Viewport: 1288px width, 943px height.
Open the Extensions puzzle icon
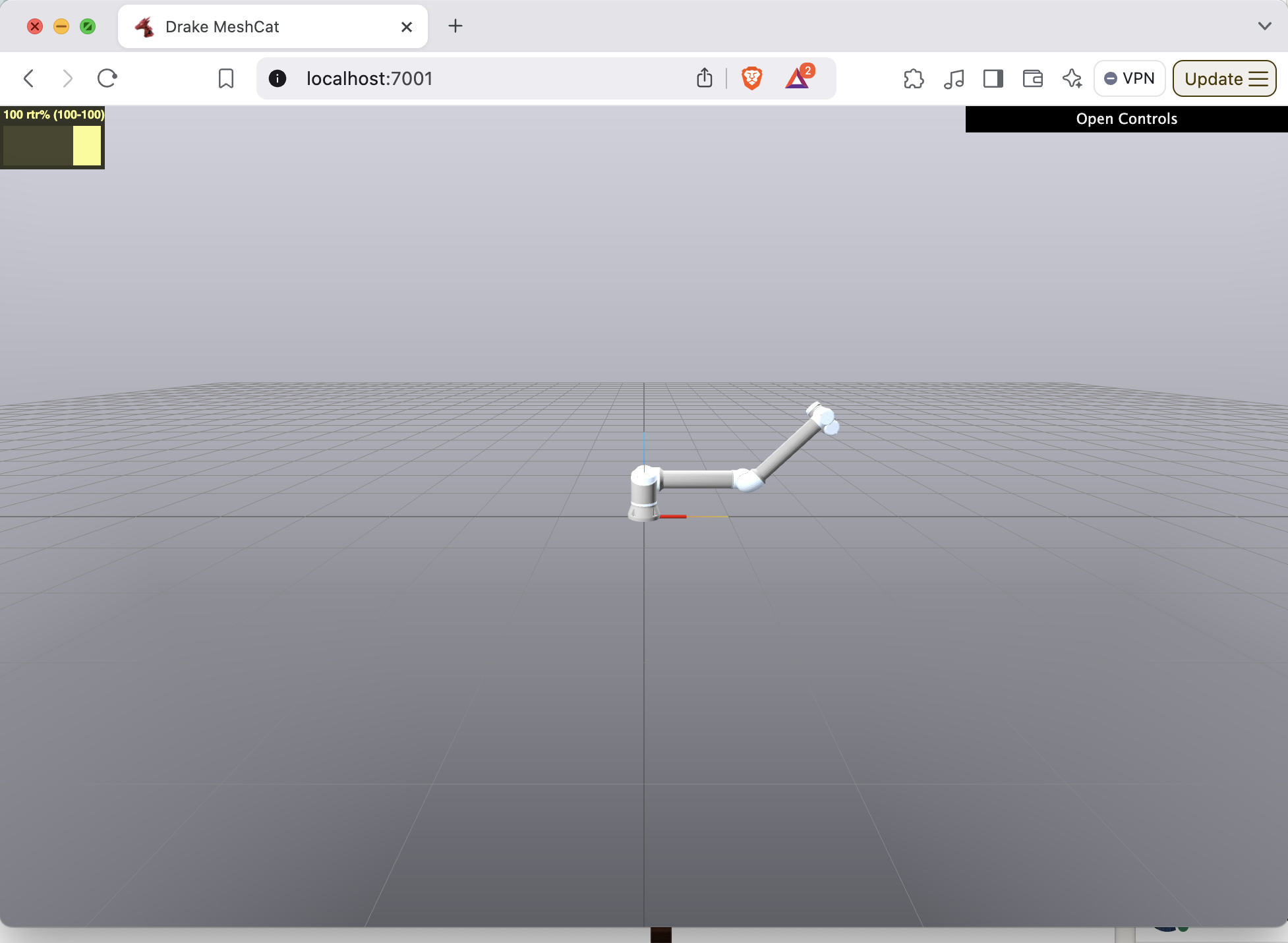tap(914, 78)
